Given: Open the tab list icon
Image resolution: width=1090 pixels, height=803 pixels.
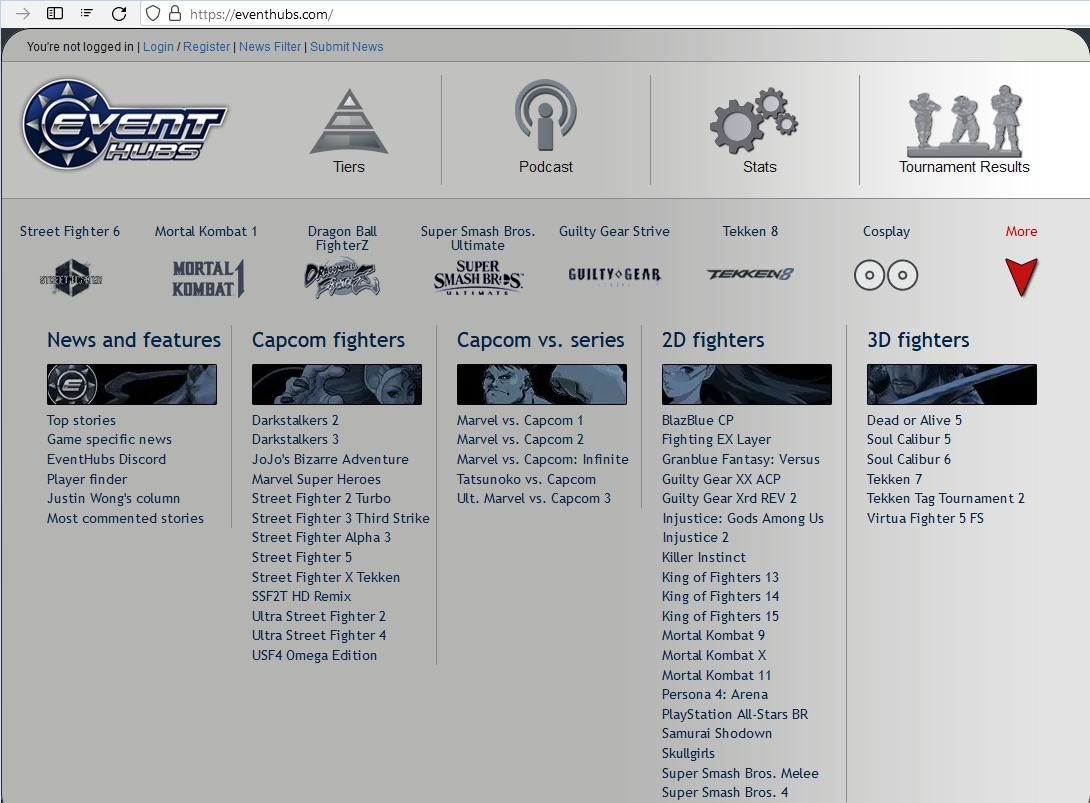Looking at the screenshot, I should (86, 13).
